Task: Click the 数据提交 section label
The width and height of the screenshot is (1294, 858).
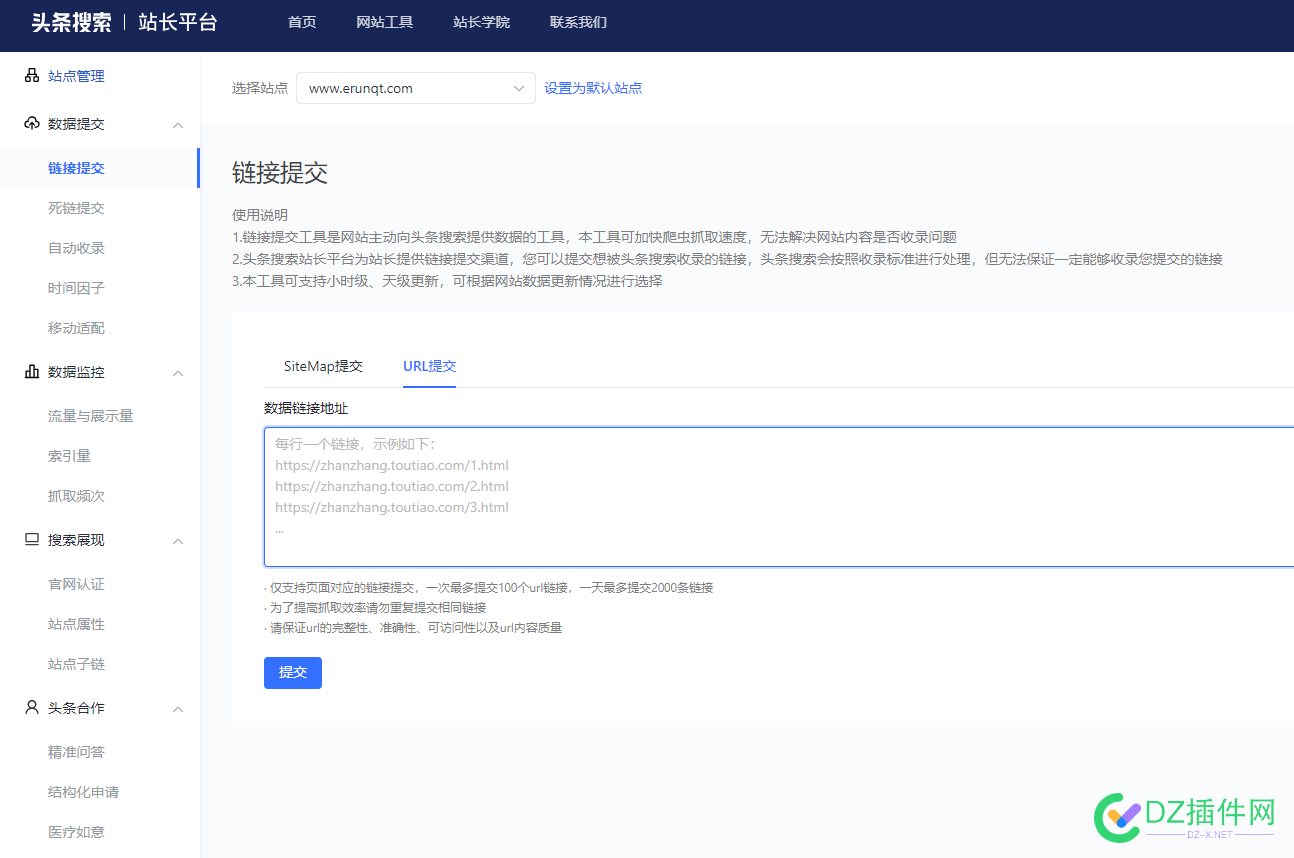Action: tap(76, 124)
